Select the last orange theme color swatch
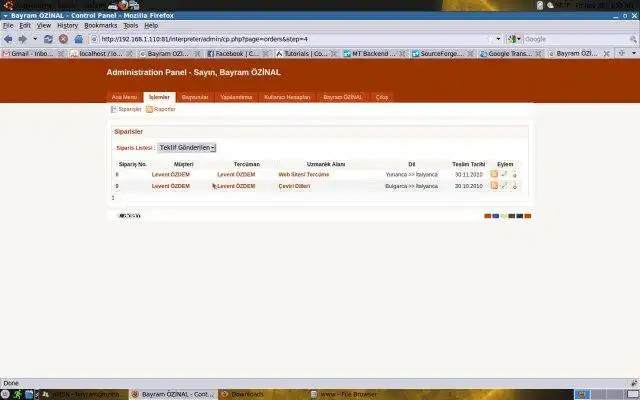This screenshot has width=640, height=400. 528,216
